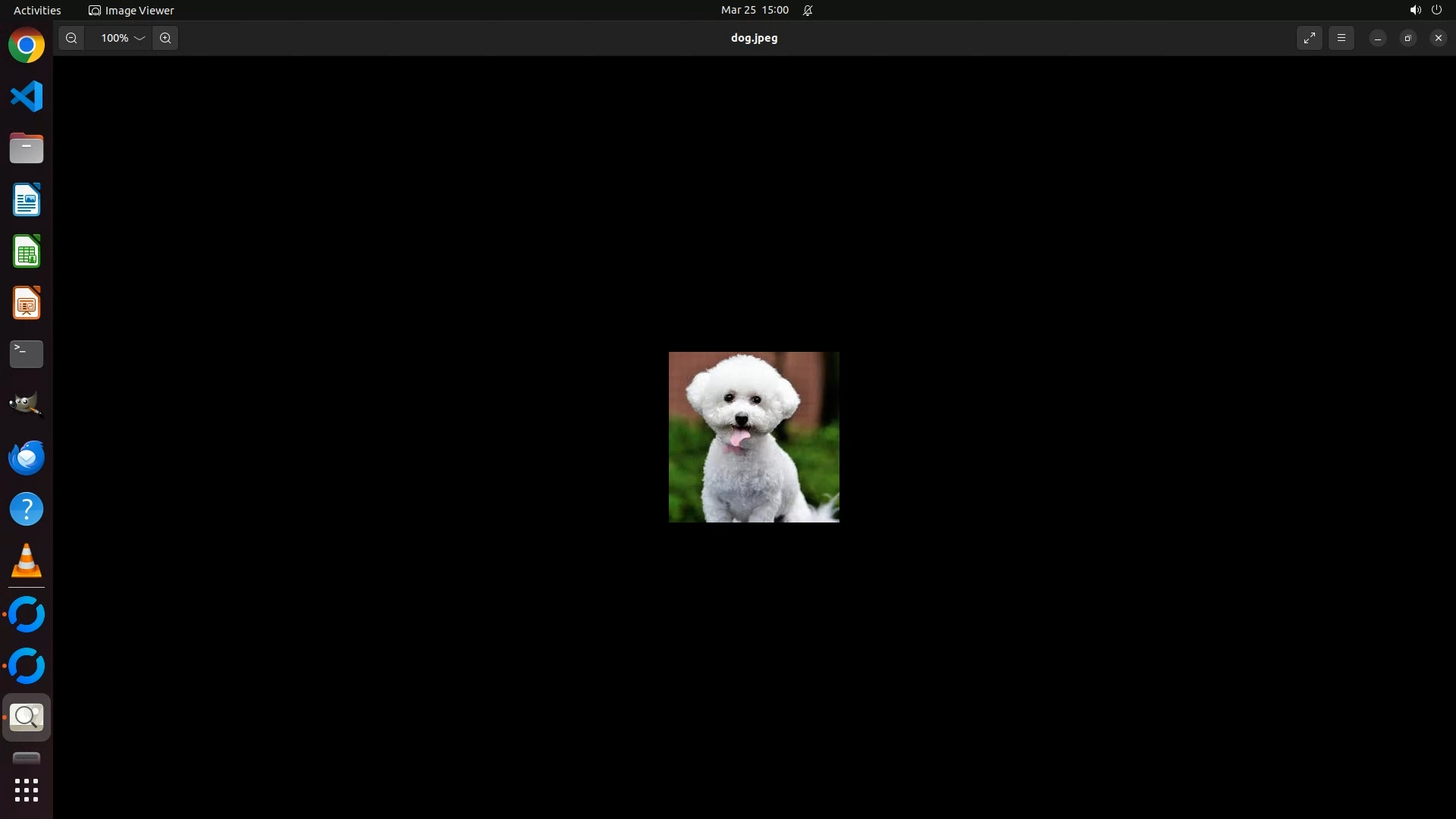
Task: Open the Image Viewer app menu
Action: [132, 10]
